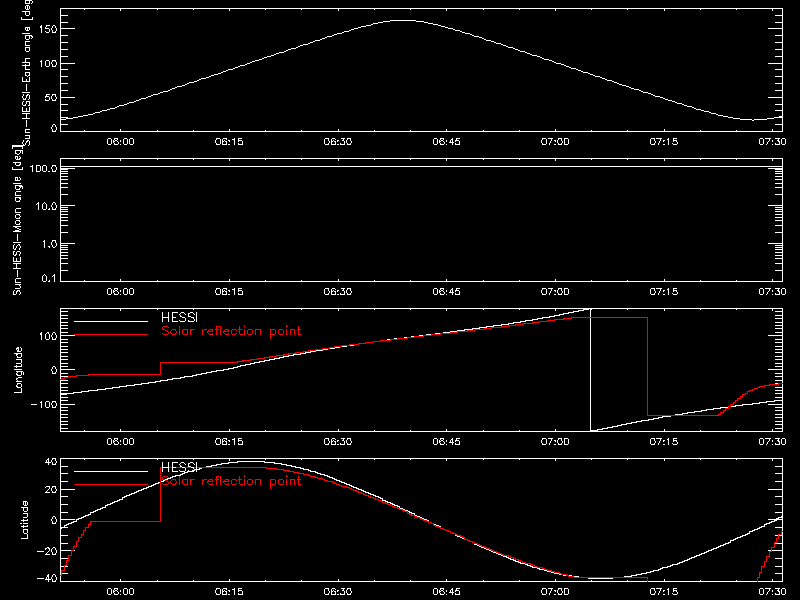Click red legend line in Latitude panel

111,485
